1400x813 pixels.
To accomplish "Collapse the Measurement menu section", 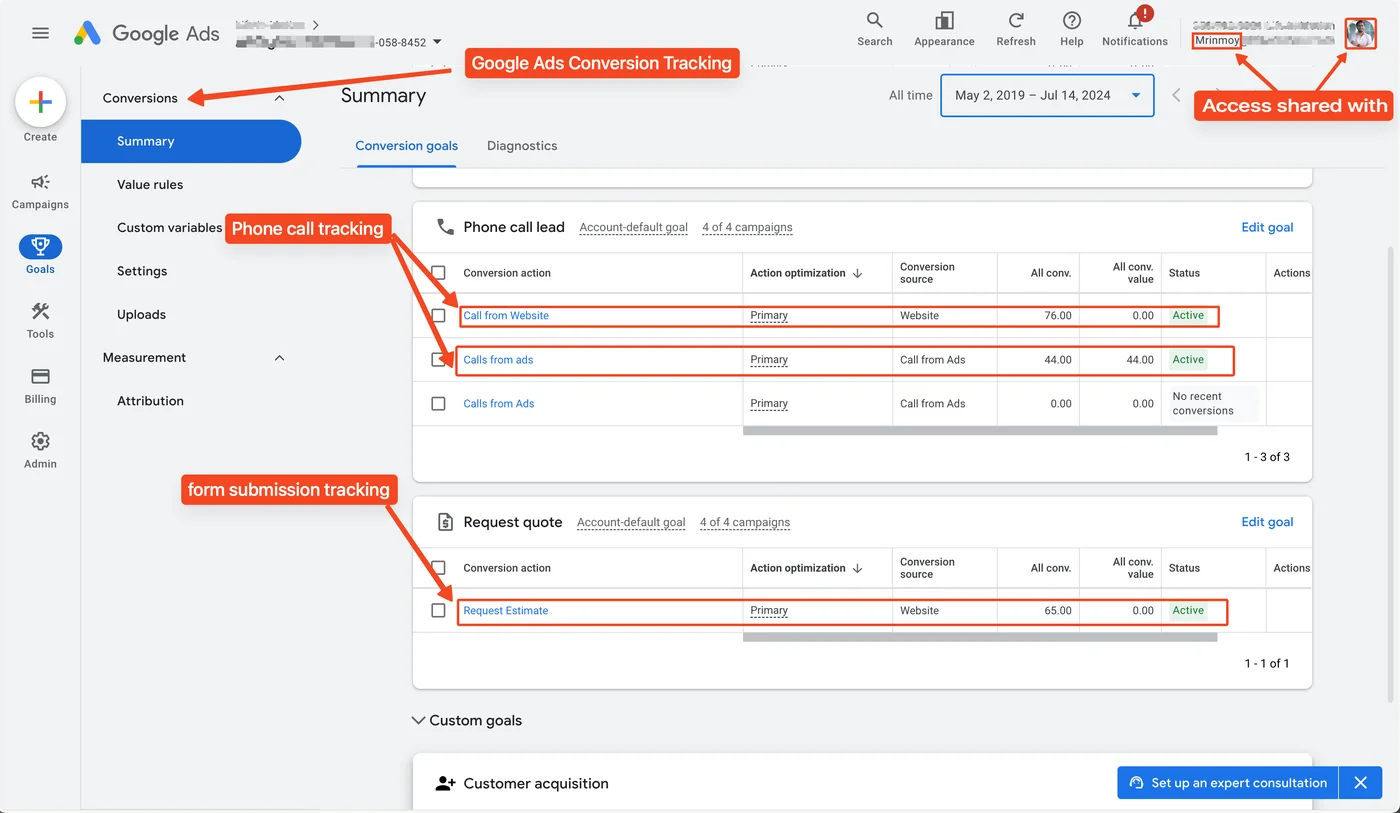I will point(279,357).
